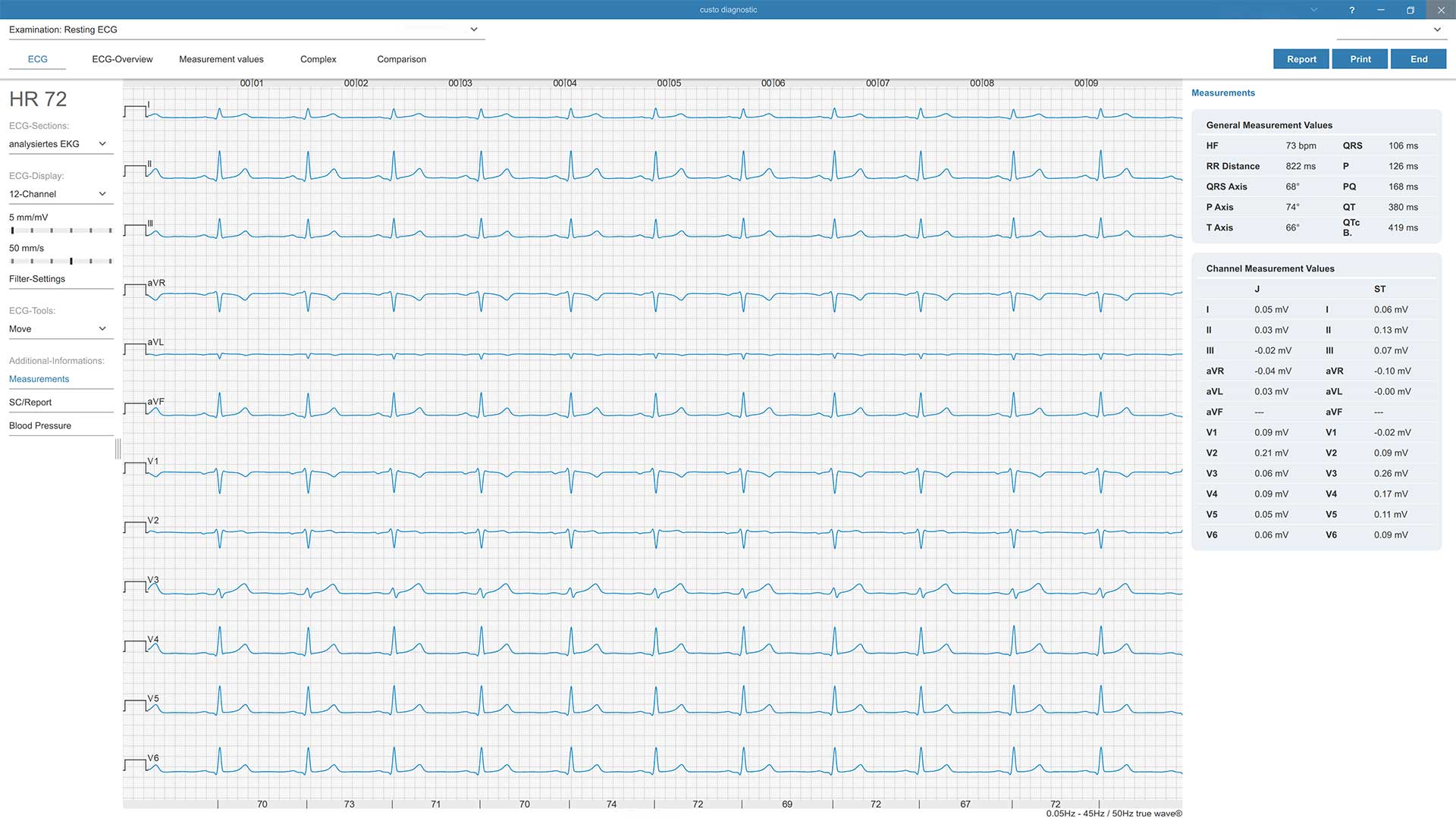Click the lead aVR label
This screenshot has height=818, width=1456.
tap(156, 283)
